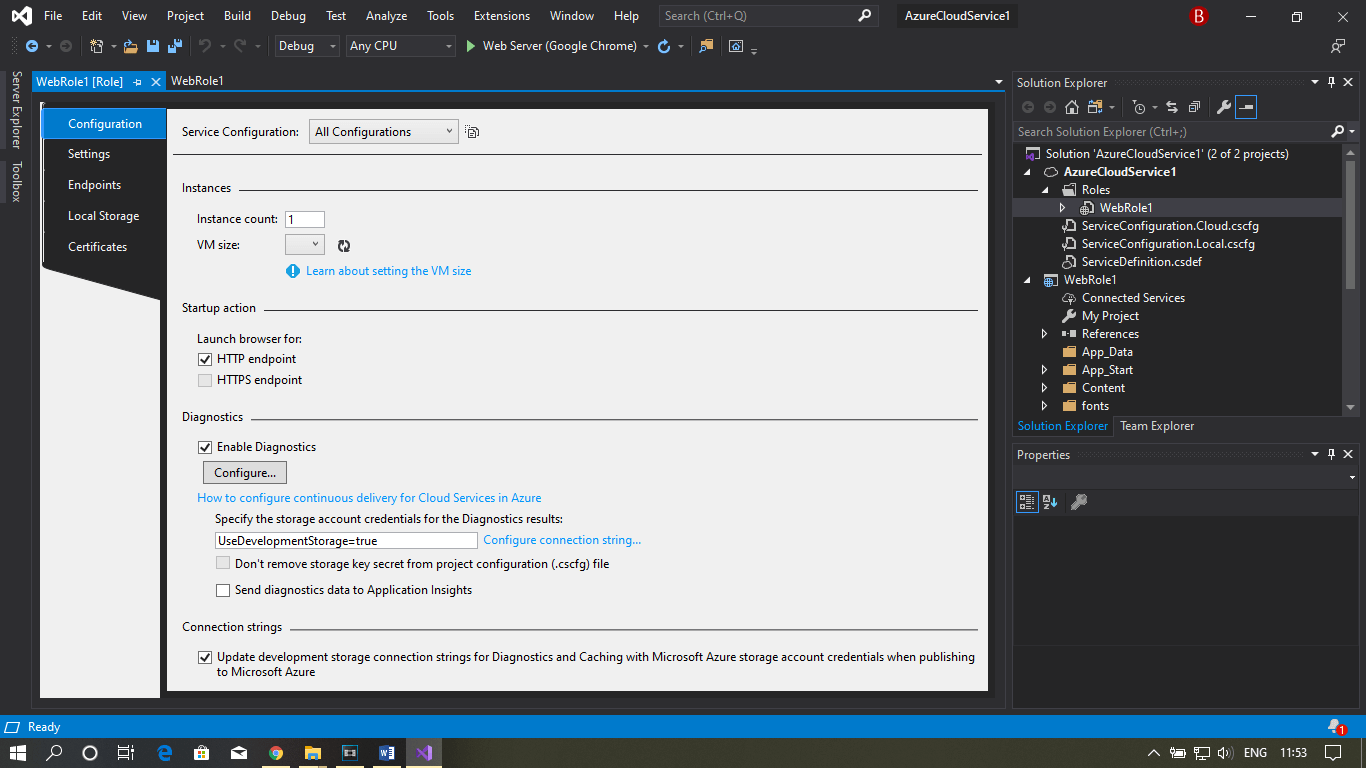Image resolution: width=1366 pixels, height=768 pixels.
Task: Open Microsoft Word from the taskbar
Action: click(x=387, y=753)
